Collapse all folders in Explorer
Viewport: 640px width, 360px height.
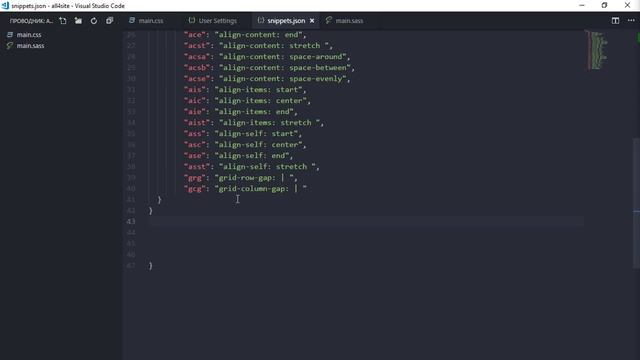(109, 20)
